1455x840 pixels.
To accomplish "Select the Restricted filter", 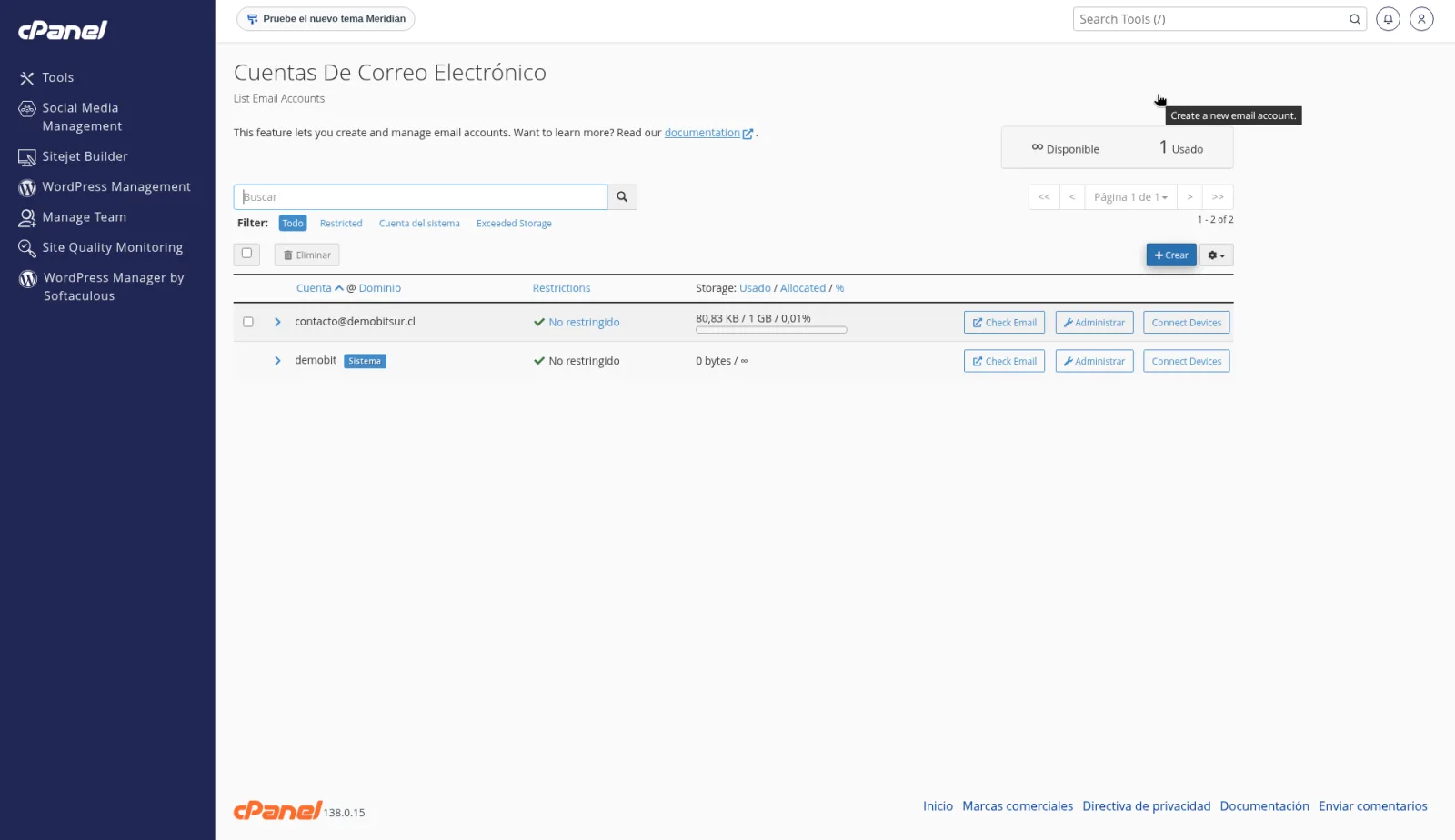I will coord(341,224).
